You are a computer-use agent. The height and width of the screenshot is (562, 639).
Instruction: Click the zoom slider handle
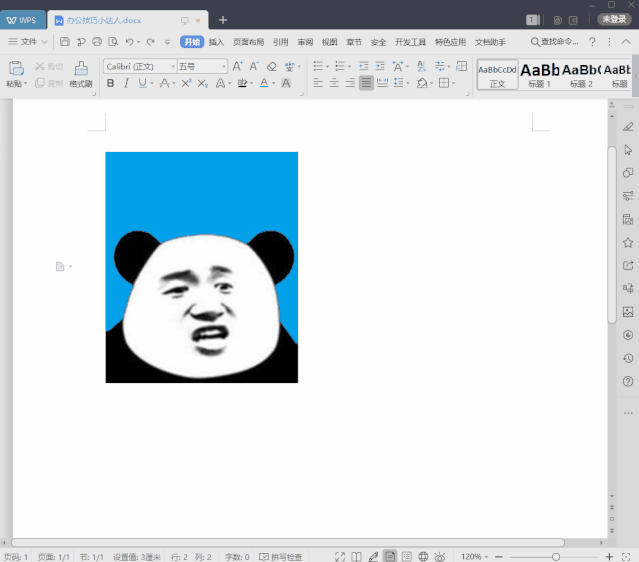pyautogui.click(x=556, y=557)
